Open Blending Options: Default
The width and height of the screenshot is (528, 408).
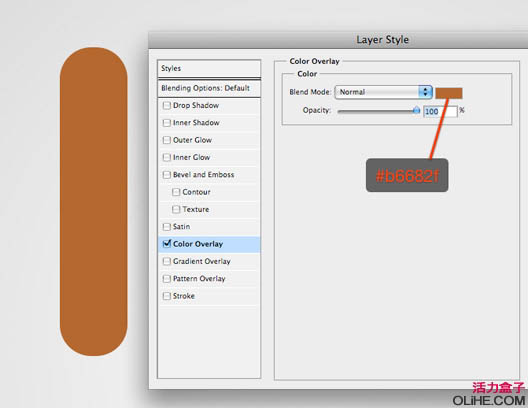click(x=209, y=88)
